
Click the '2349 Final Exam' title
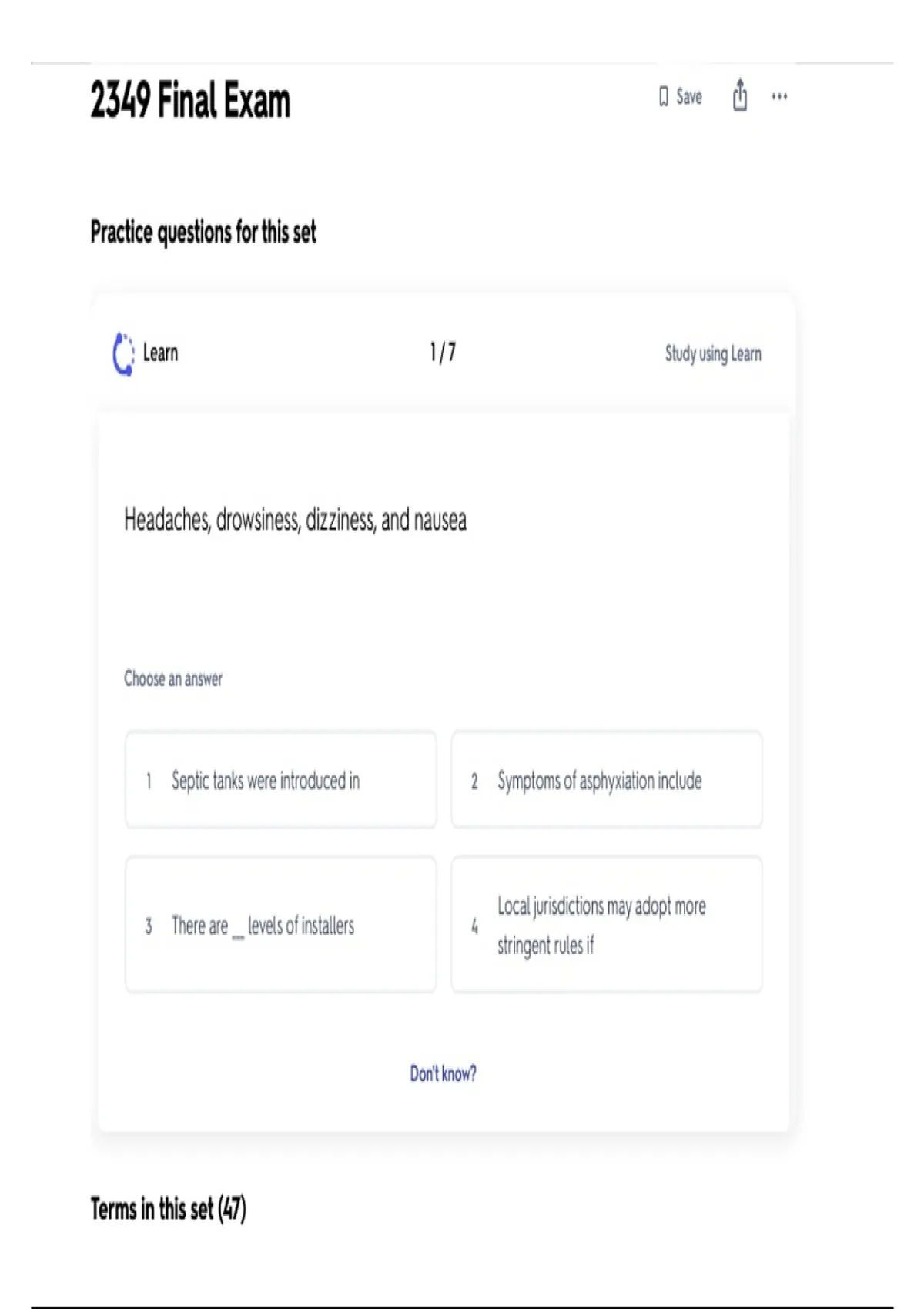tap(190, 101)
